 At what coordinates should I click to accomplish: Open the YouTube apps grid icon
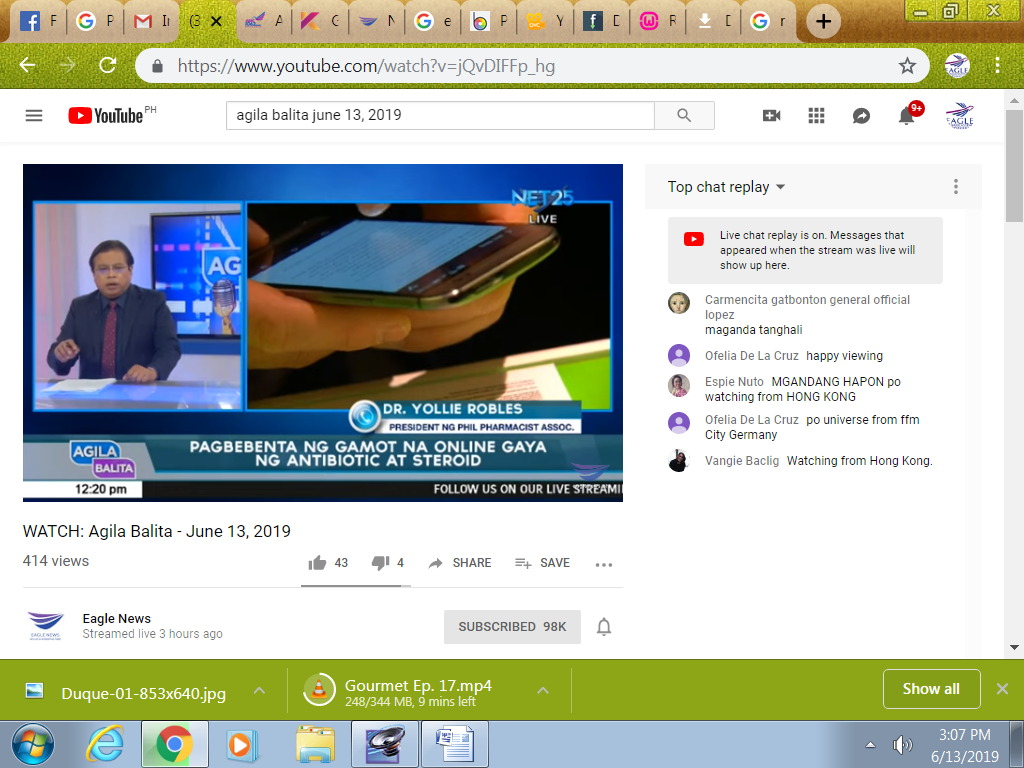click(816, 115)
